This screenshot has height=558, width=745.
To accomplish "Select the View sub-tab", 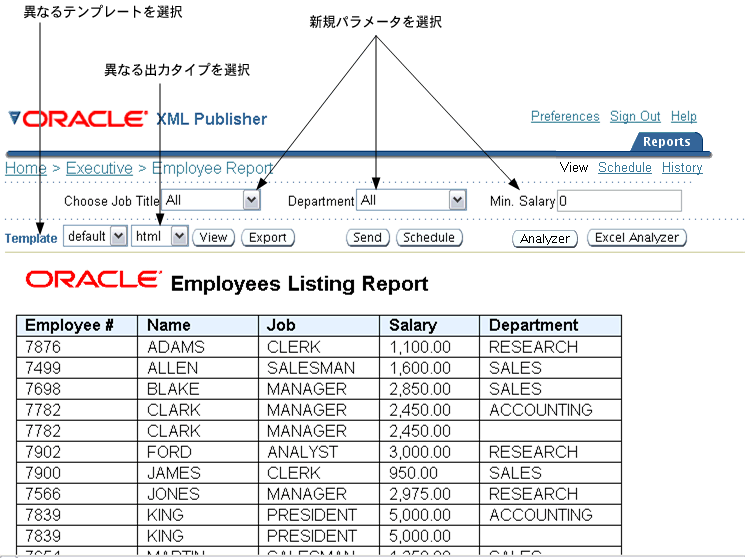I will [x=574, y=167].
